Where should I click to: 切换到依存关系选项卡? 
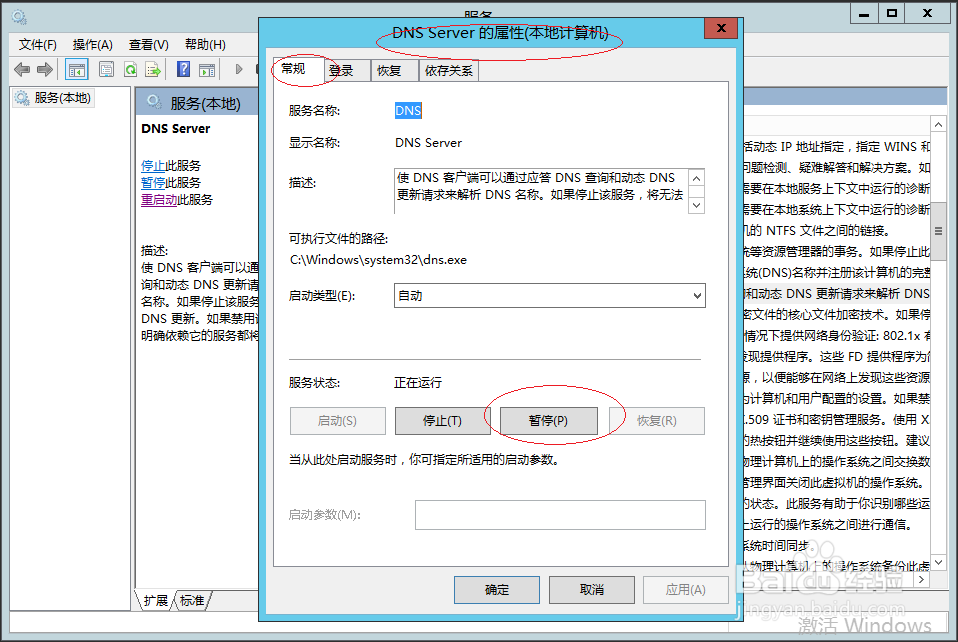[x=448, y=70]
